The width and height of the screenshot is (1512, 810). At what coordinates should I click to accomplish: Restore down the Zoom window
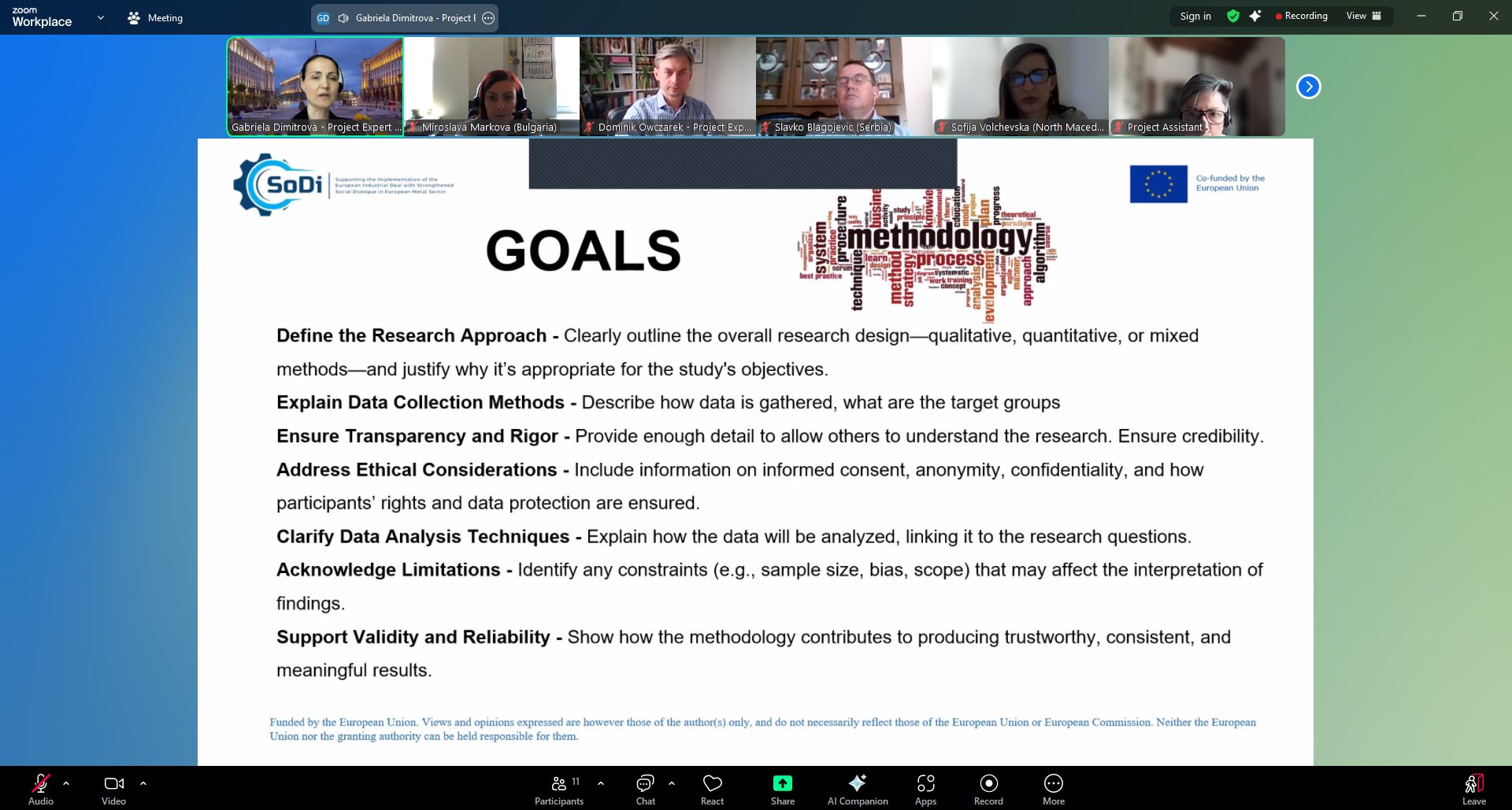coord(1458,16)
